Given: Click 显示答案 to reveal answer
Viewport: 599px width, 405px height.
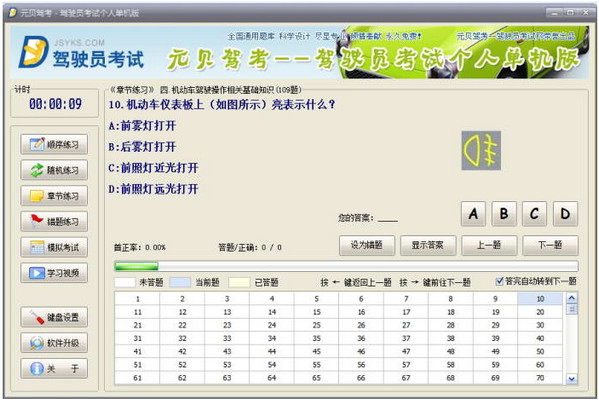Looking at the screenshot, I should pyautogui.click(x=428, y=245).
